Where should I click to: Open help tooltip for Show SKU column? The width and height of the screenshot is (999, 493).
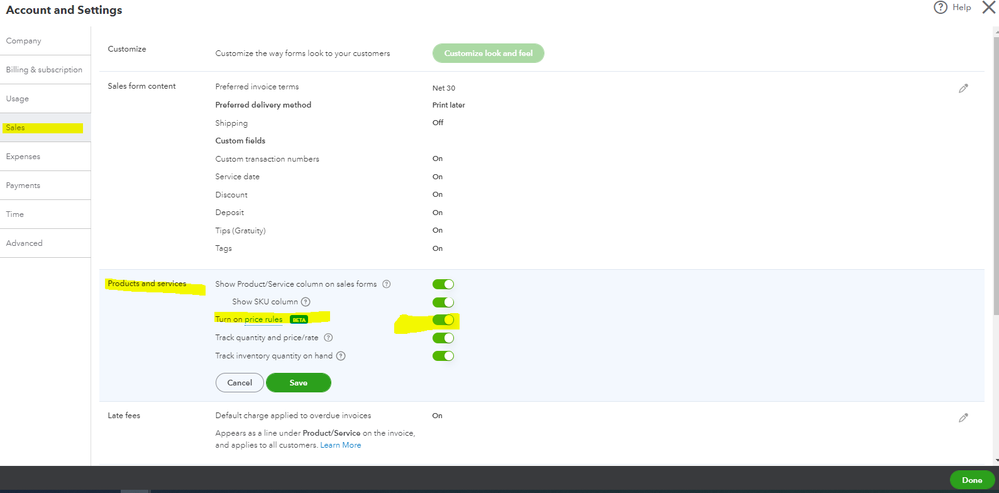click(306, 302)
